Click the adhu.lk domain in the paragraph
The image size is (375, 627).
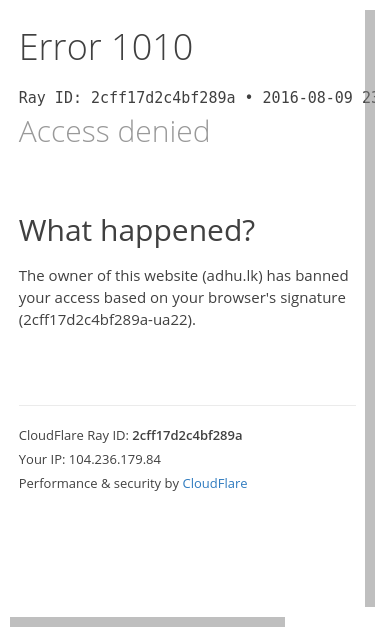point(233,276)
